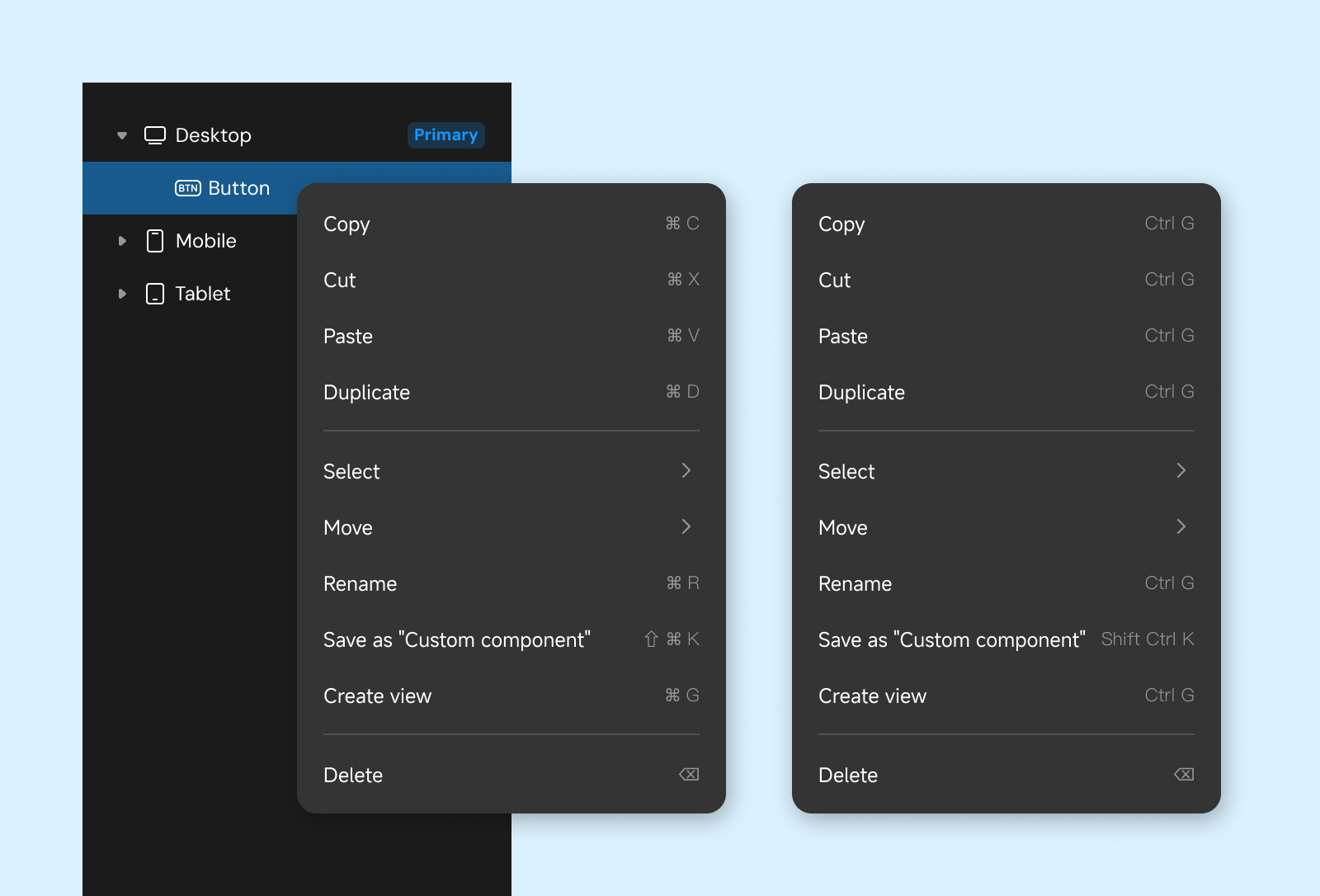Click the ⌘ V shortcut hint
The width and height of the screenshot is (1320, 896).
click(x=683, y=336)
